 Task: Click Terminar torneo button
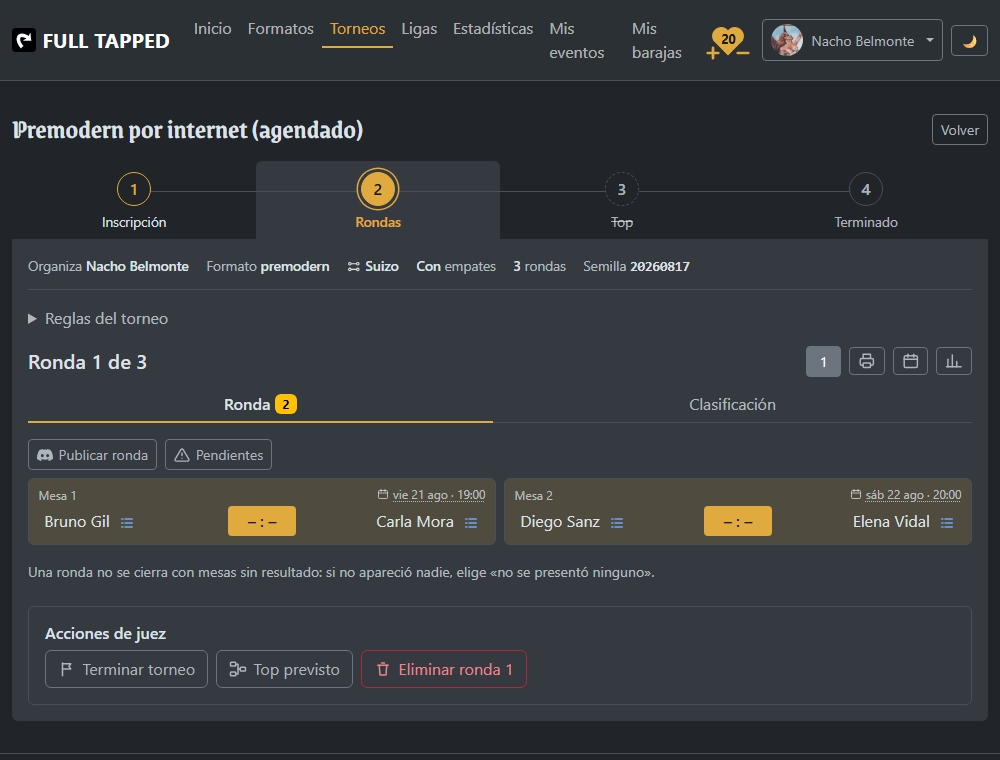(x=126, y=669)
